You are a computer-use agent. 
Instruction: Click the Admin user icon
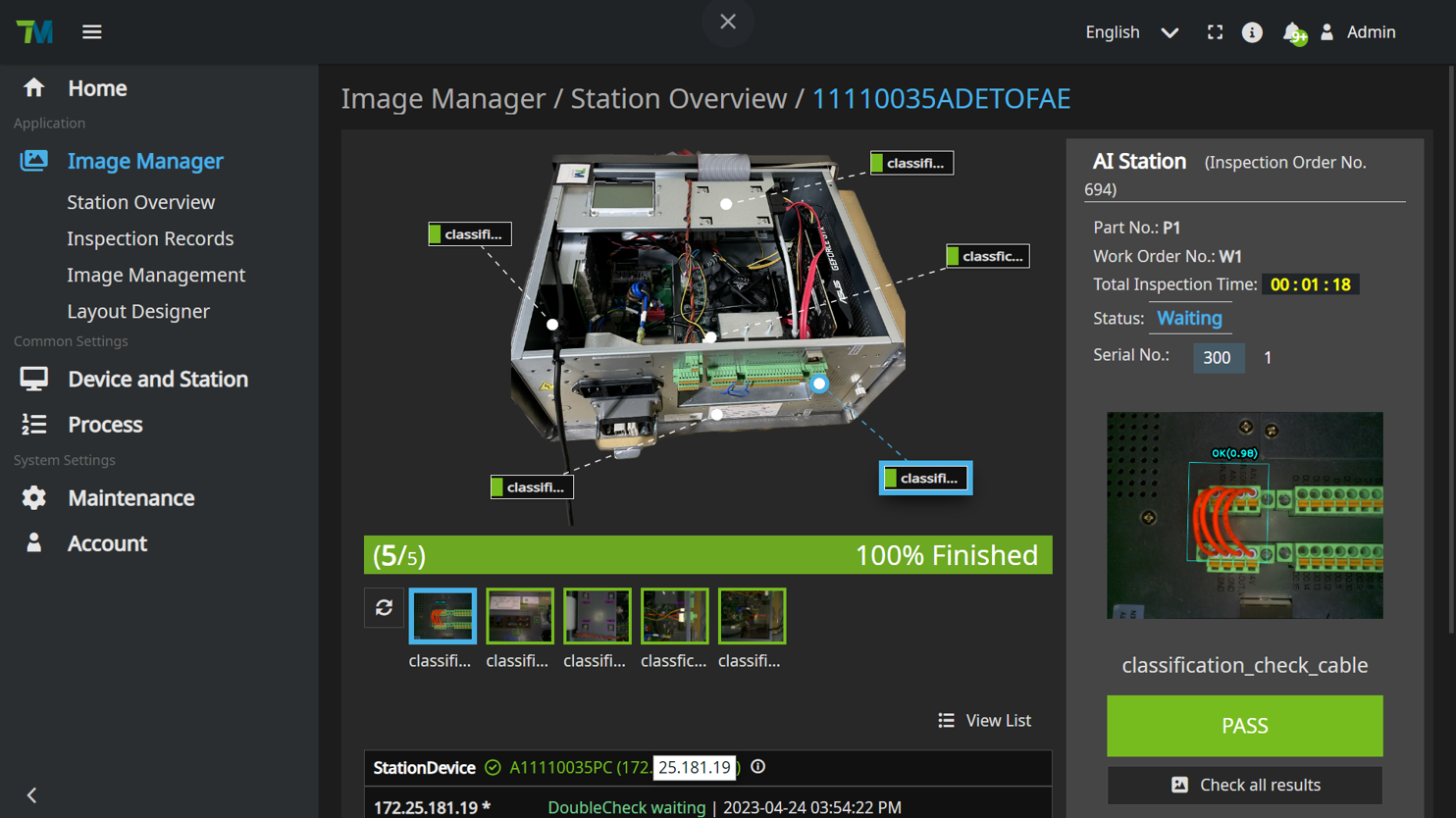click(1327, 32)
